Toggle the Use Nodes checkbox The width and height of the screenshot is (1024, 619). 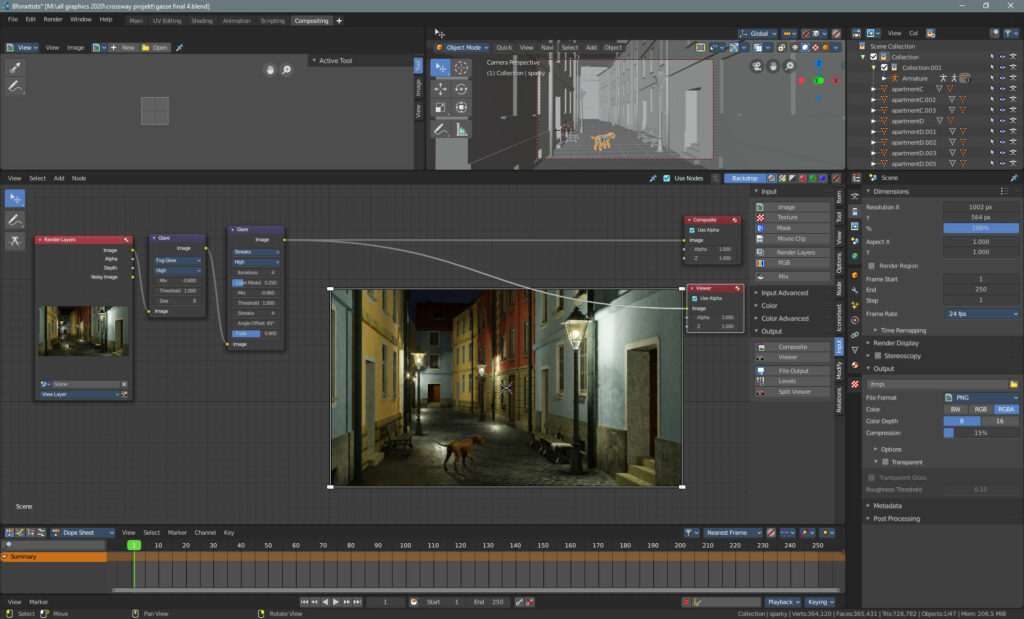(667, 178)
